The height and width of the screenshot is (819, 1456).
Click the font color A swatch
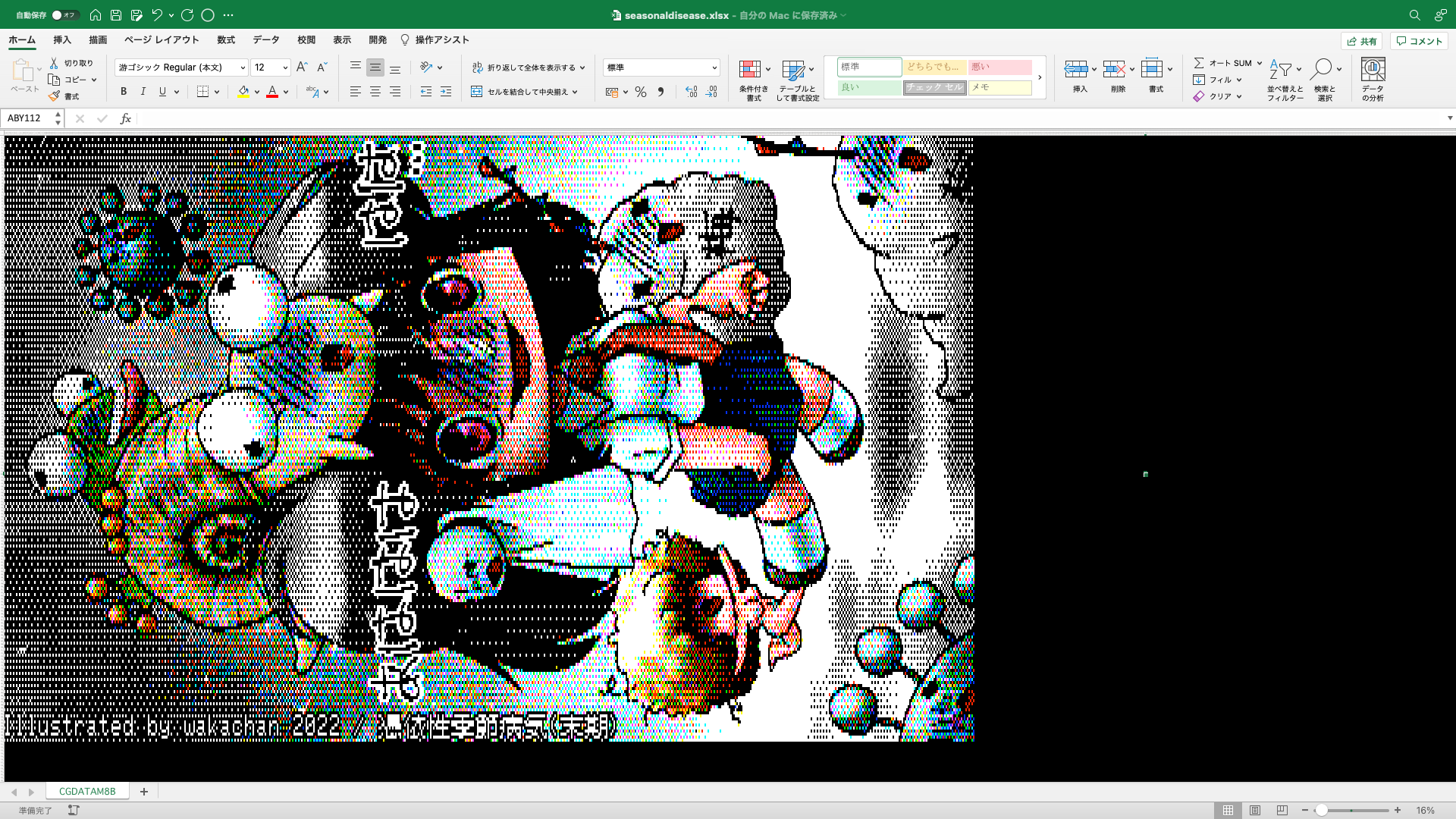tap(272, 92)
